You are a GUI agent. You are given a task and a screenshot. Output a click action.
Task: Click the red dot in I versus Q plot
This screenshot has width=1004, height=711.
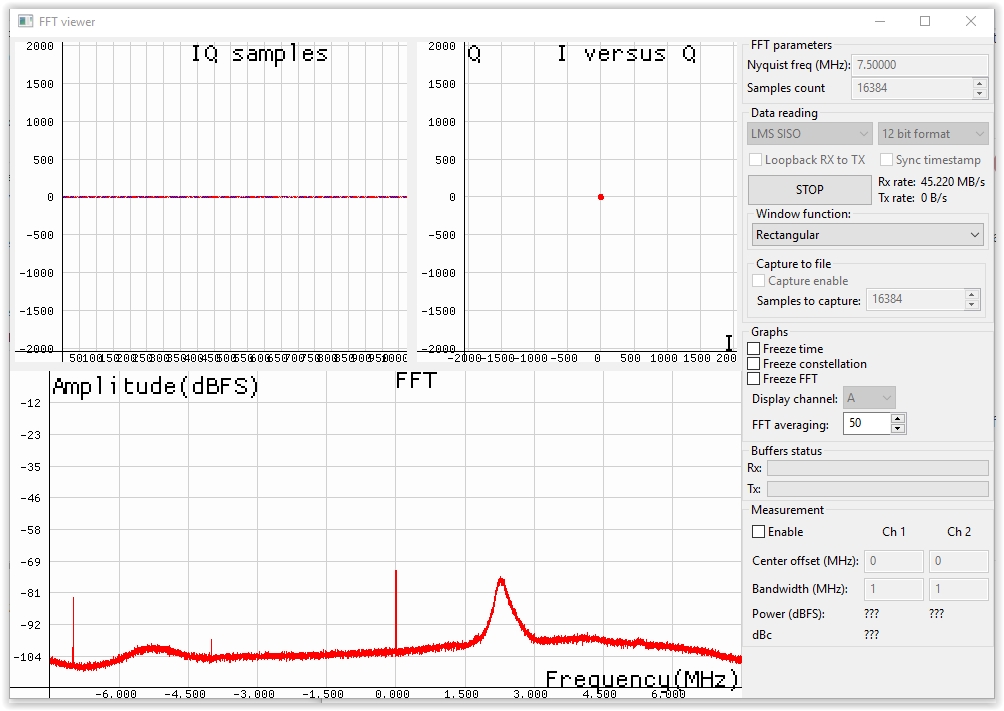coord(600,197)
